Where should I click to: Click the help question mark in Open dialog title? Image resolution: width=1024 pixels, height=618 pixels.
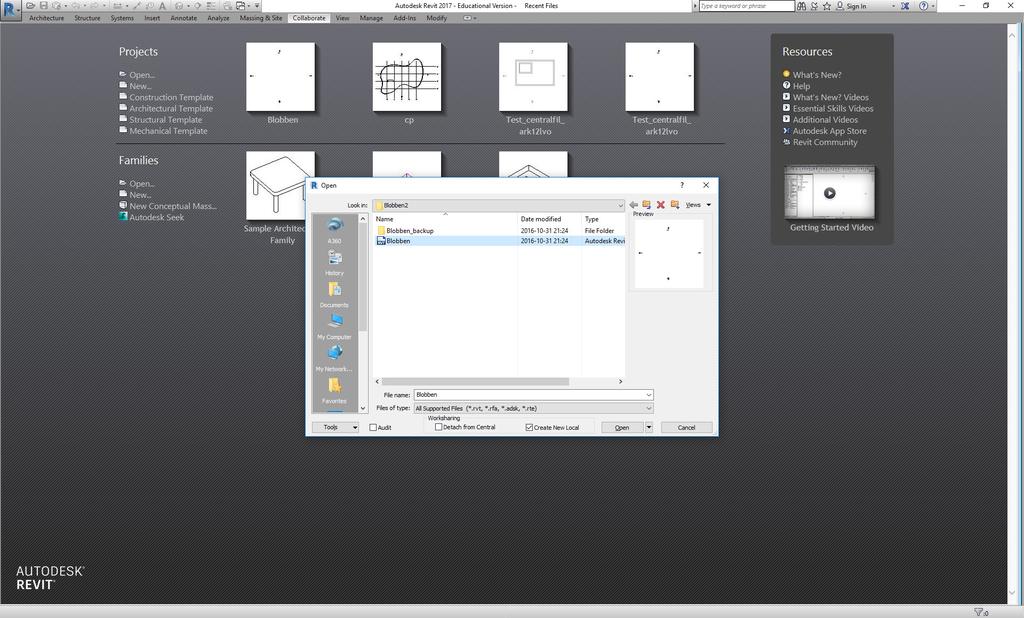click(682, 186)
